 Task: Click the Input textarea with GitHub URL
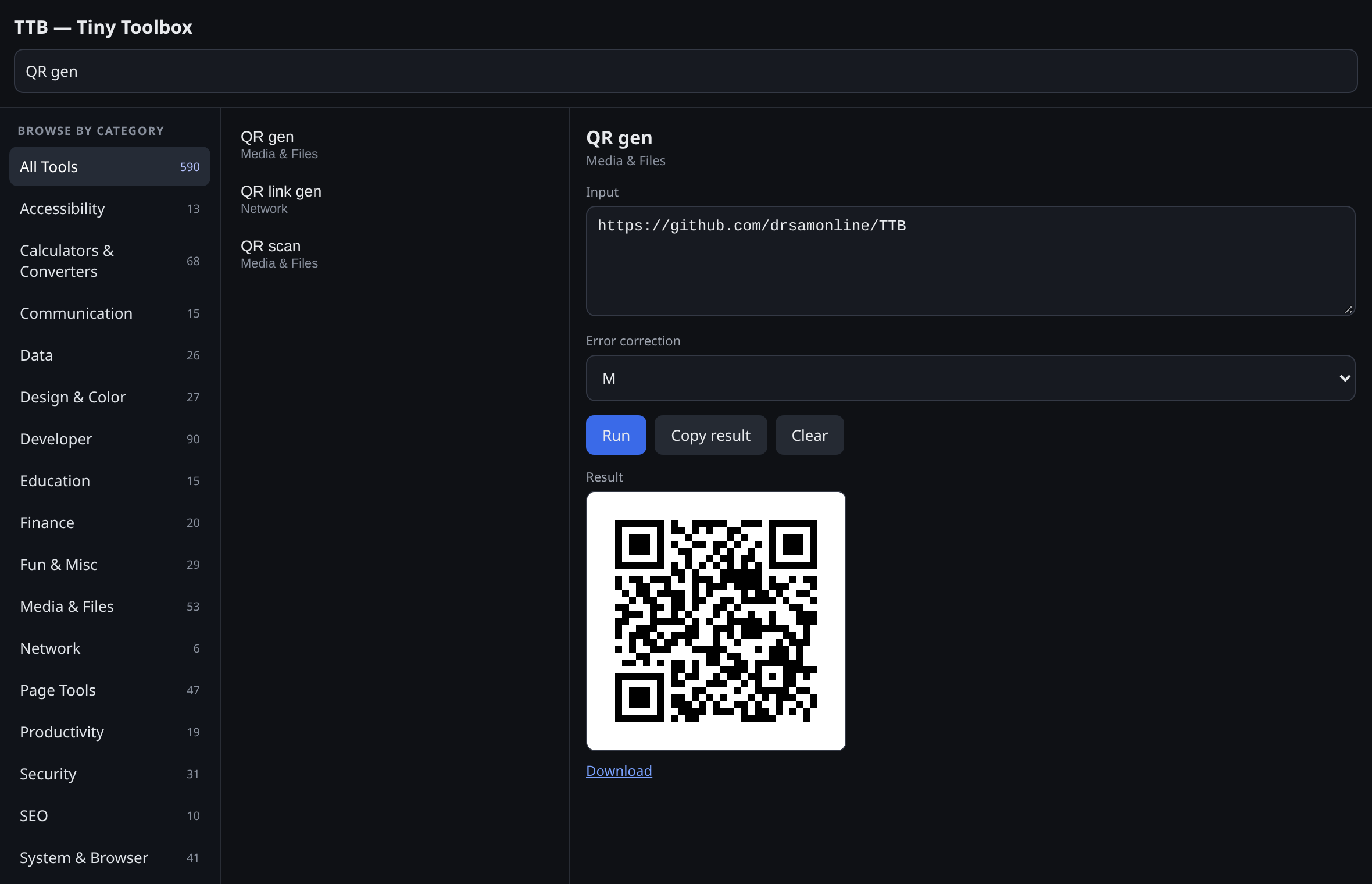[x=970, y=261]
